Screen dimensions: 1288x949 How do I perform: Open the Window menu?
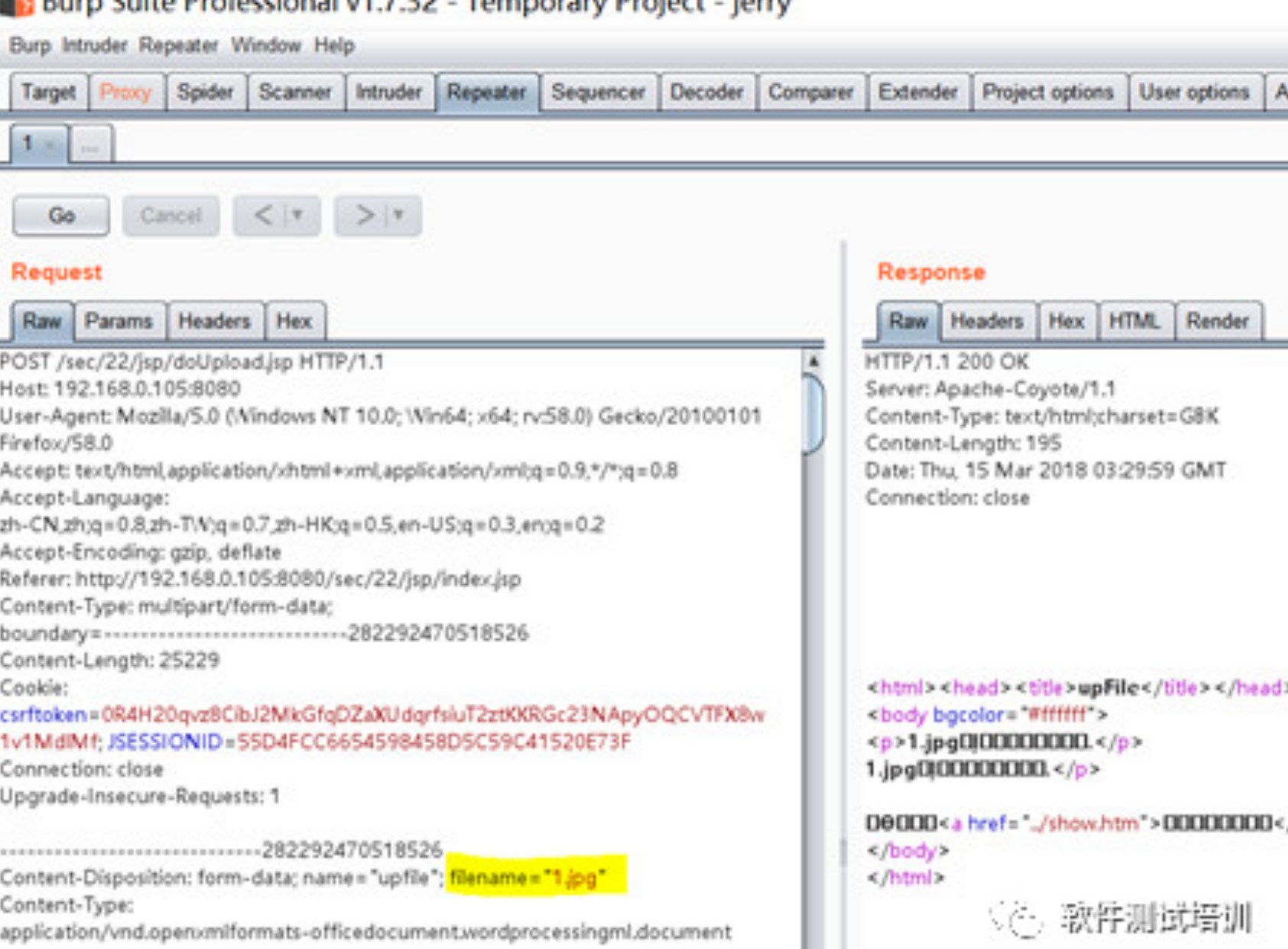click(x=266, y=46)
